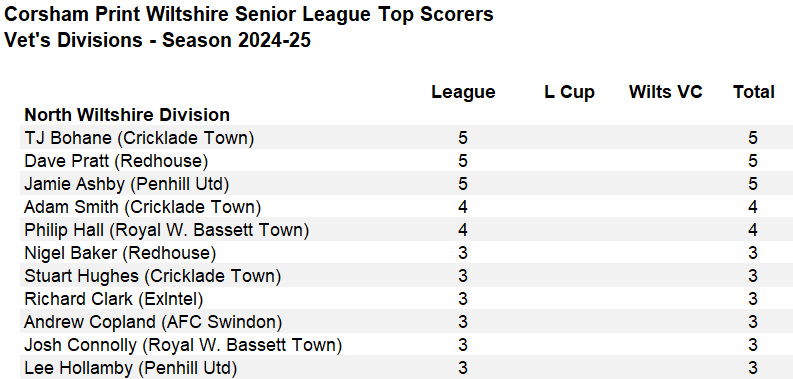Click the Top Scorers page title

[248, 15]
